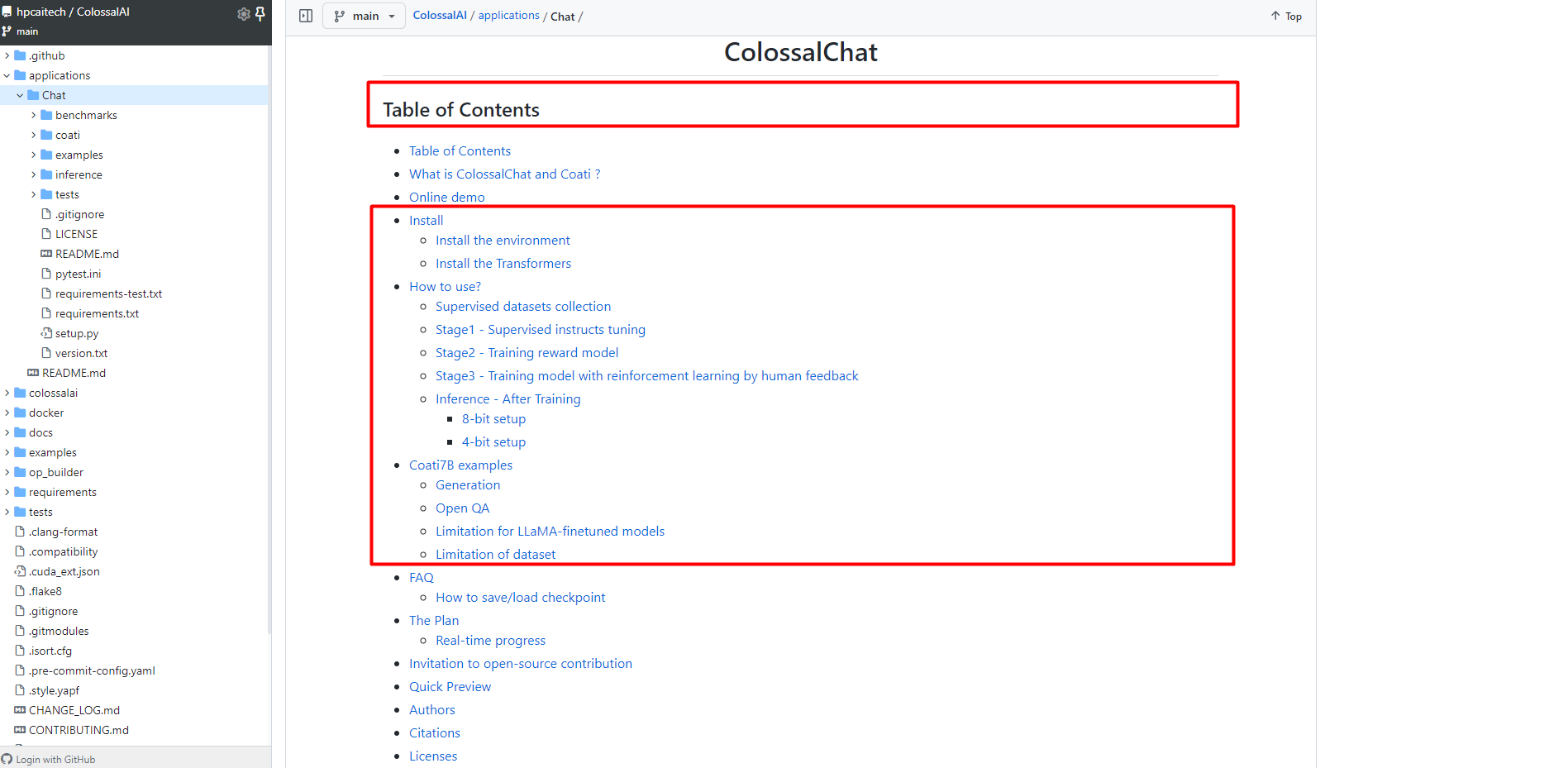Click the GitHub logo by Login with GitHub
1568x768 pixels.
click(x=7, y=759)
